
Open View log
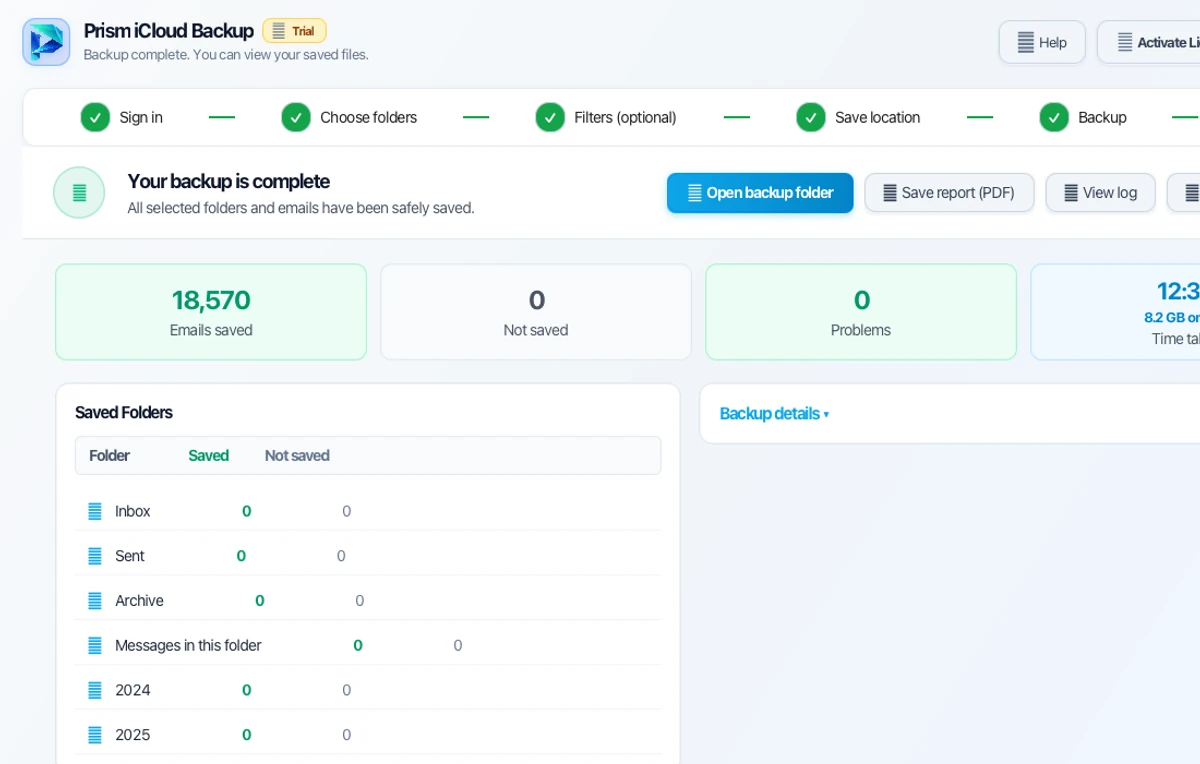click(1100, 193)
